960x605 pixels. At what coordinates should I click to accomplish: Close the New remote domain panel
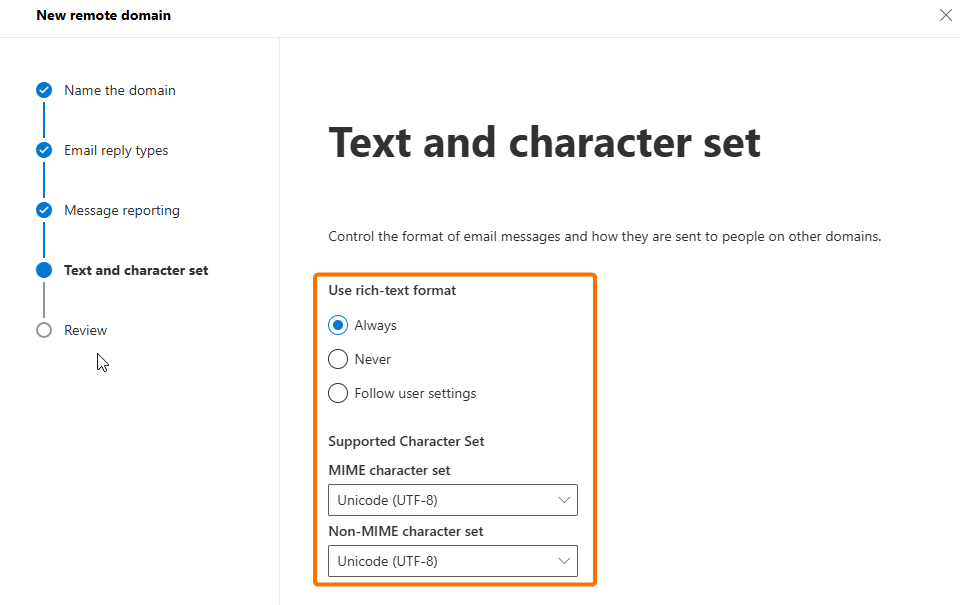945,15
